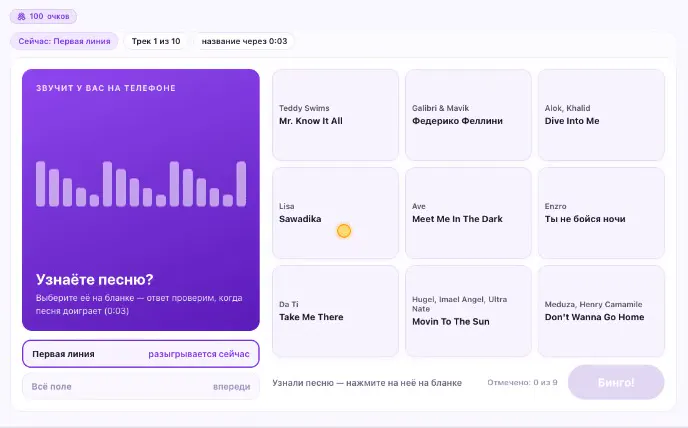The image size is (688, 428).
Task: Click the Сейчас: Первая линия badge
Action: tap(64, 41)
